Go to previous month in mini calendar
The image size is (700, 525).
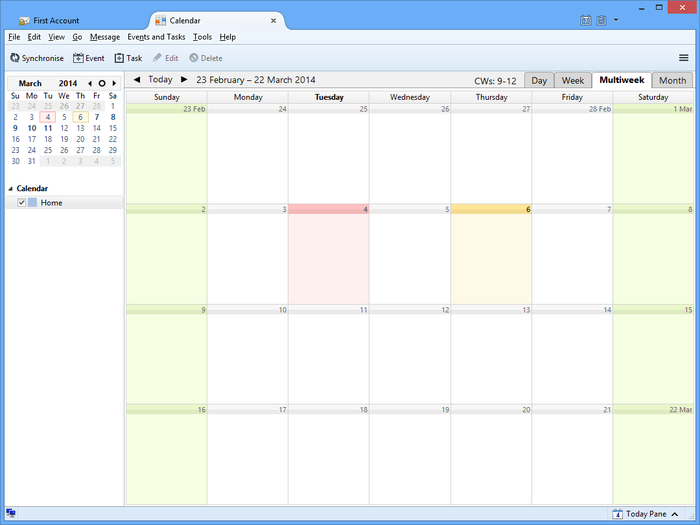[x=90, y=83]
